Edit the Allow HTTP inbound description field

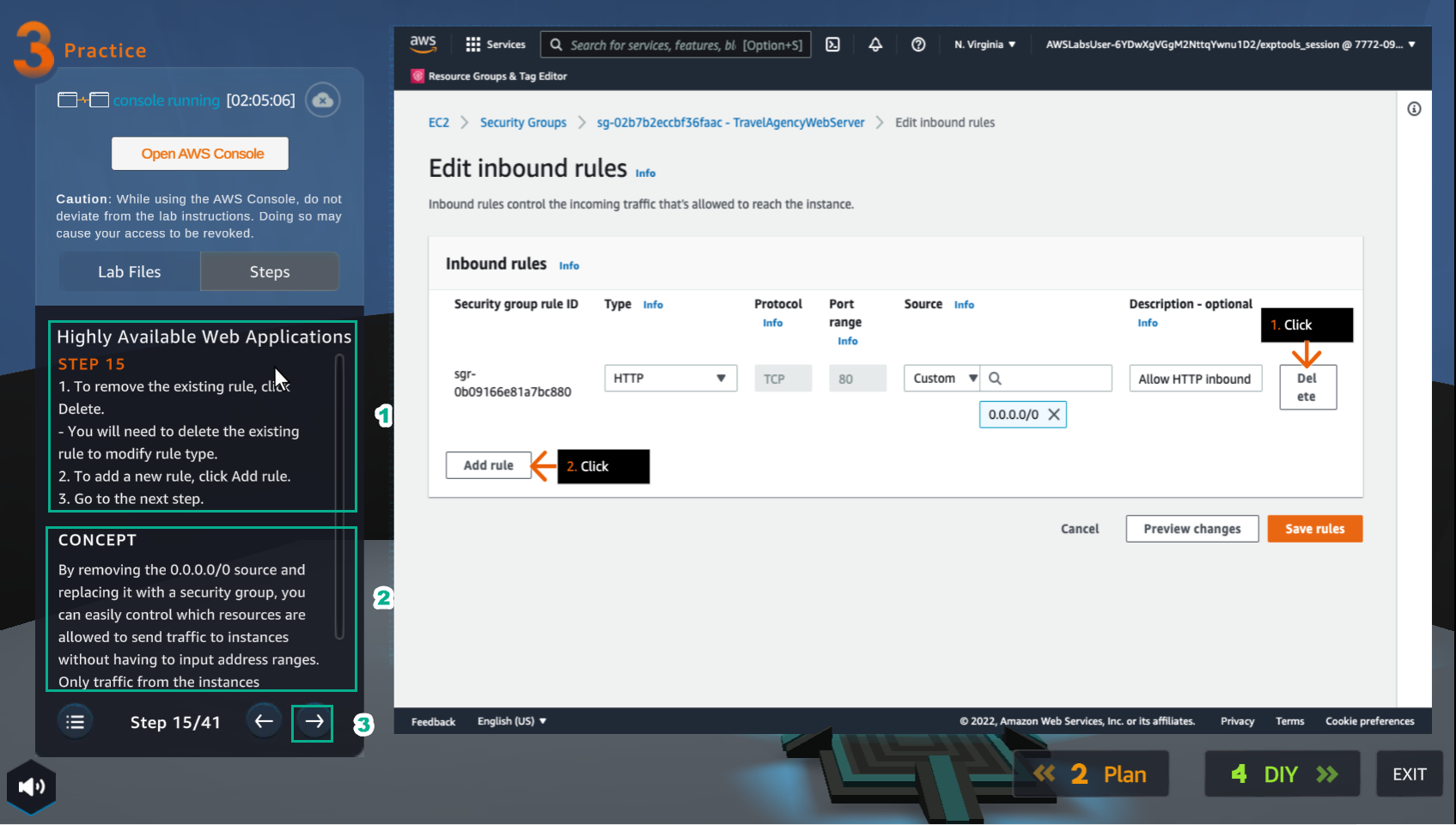point(1195,379)
